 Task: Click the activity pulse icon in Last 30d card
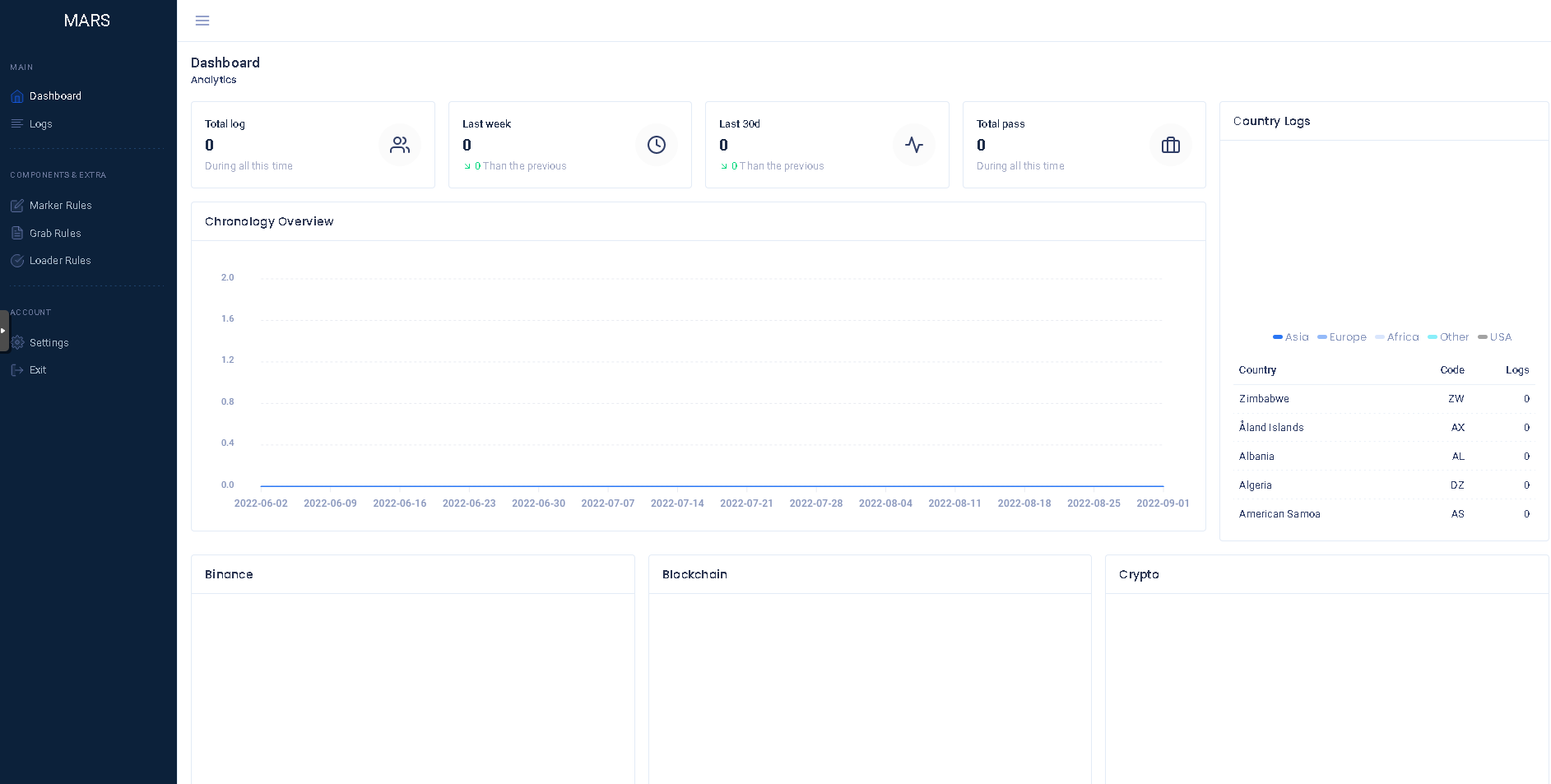(914, 145)
